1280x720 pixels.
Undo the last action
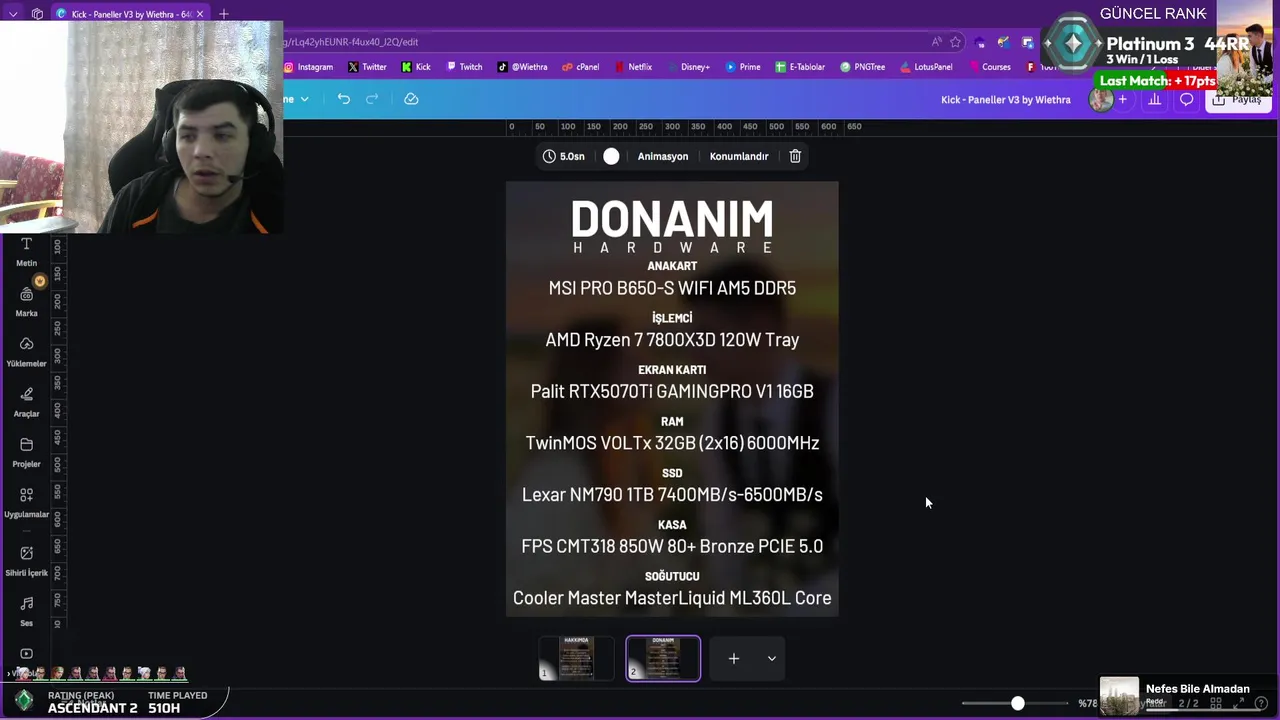click(x=344, y=99)
